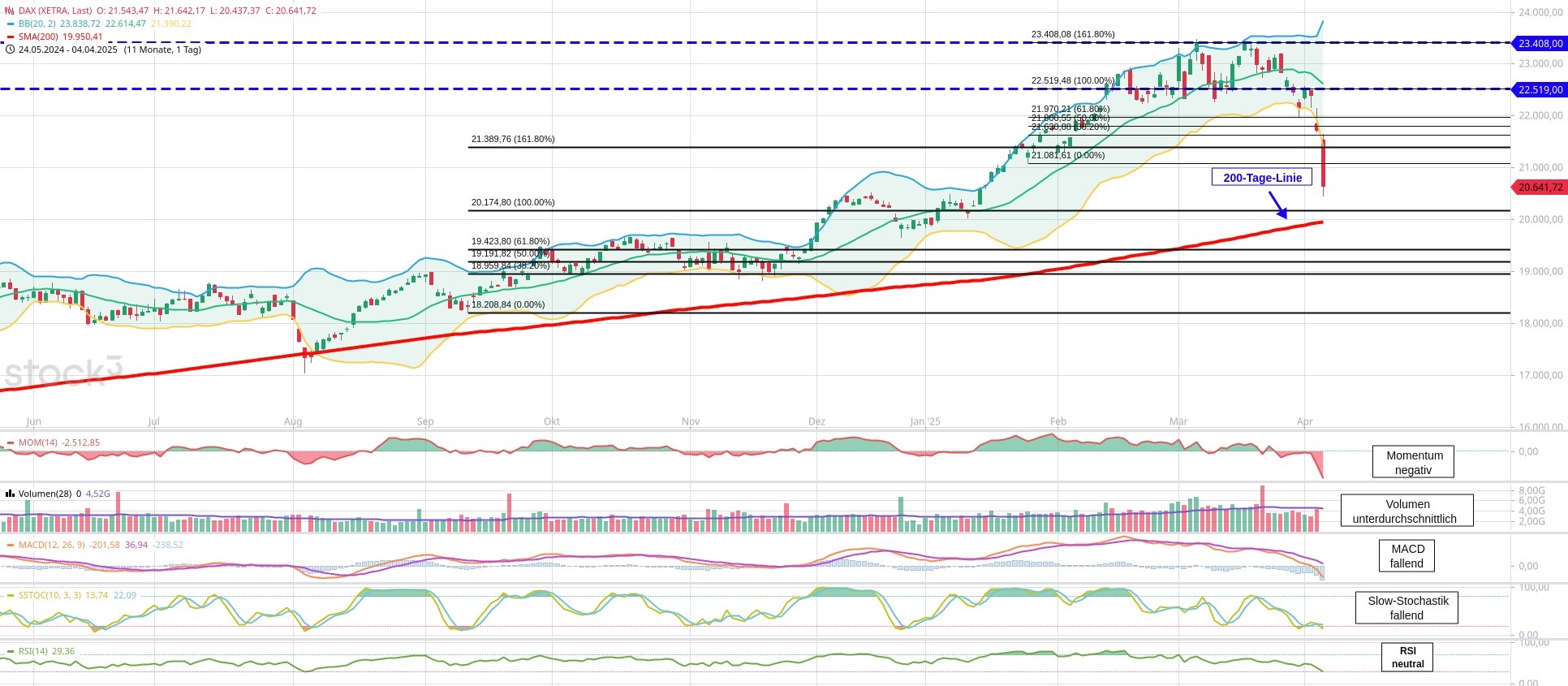Viewport: 1568px width, 686px height.
Task: Click the clock icon beside the date range
Action: 10,50
